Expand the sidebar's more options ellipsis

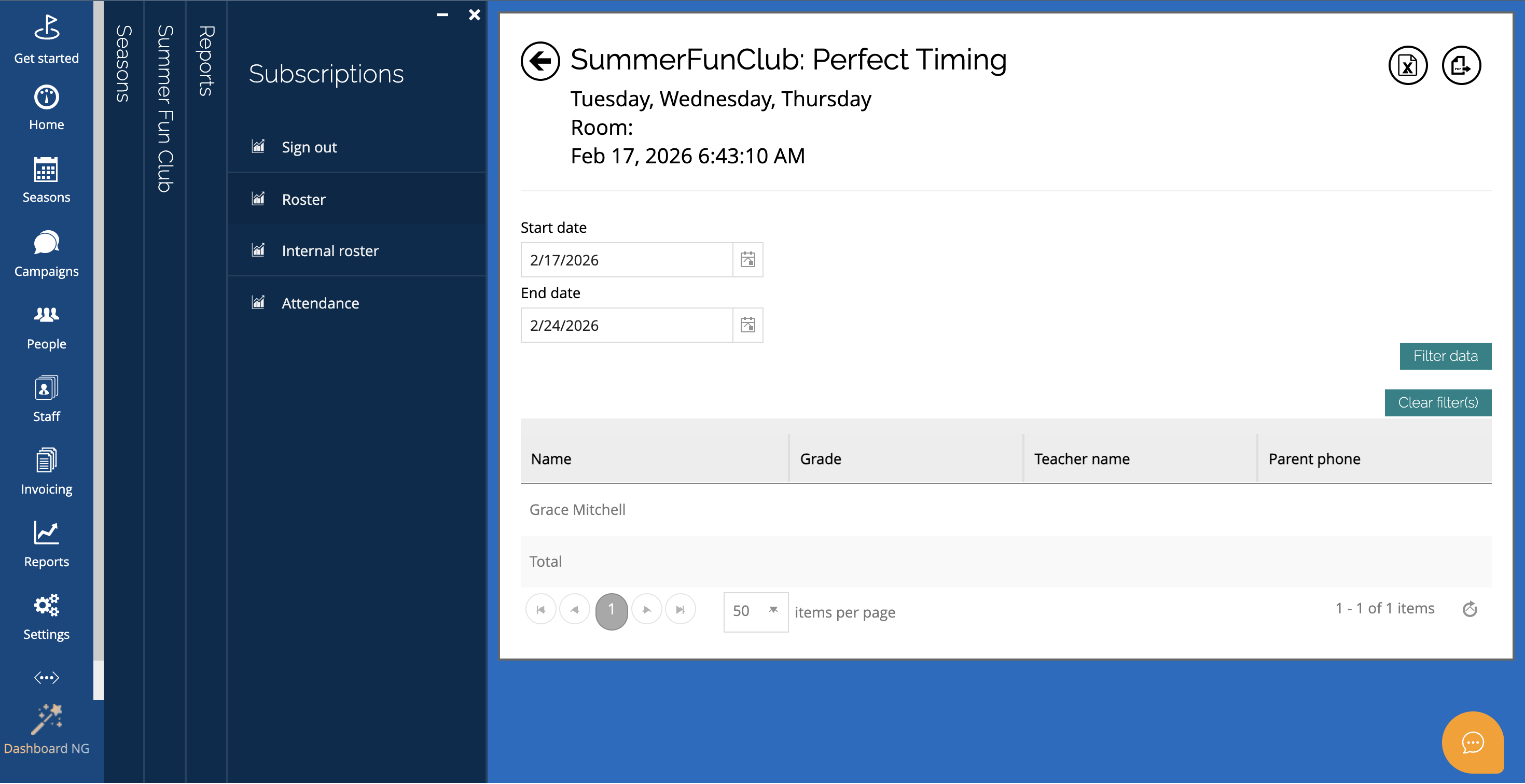[46, 678]
